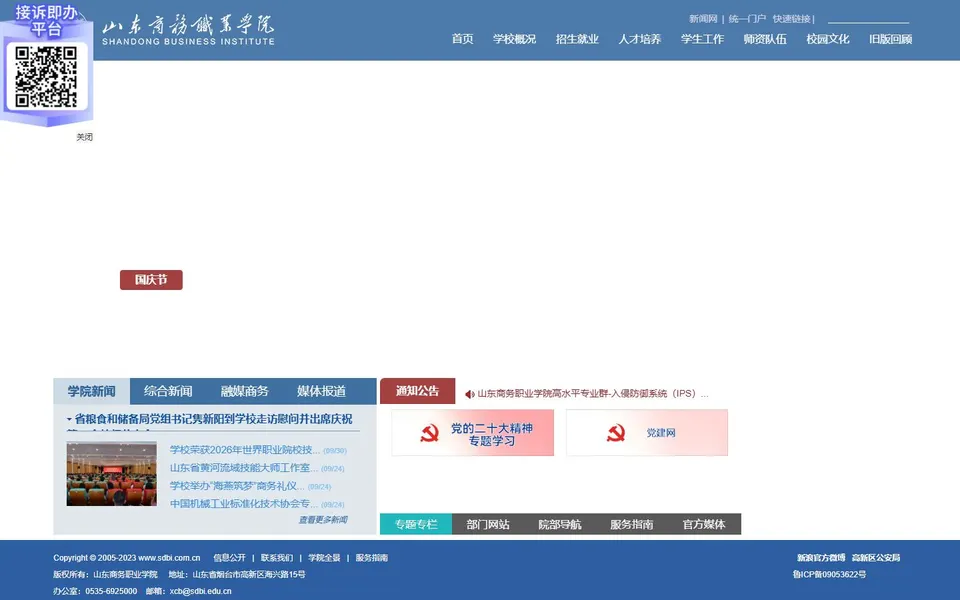Switch to the 学院新闻 tab
960x600 pixels.
91,391
